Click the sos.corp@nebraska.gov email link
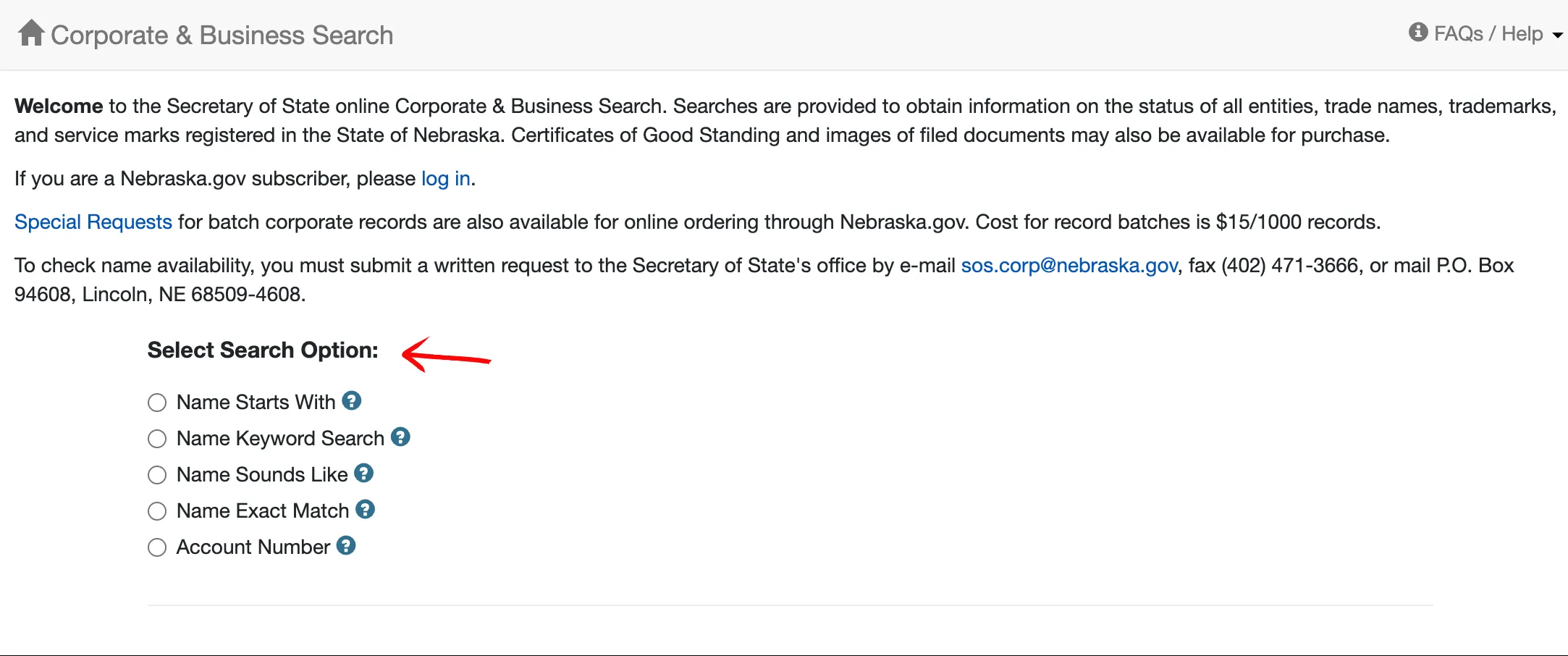1568x656 pixels. [1069, 265]
